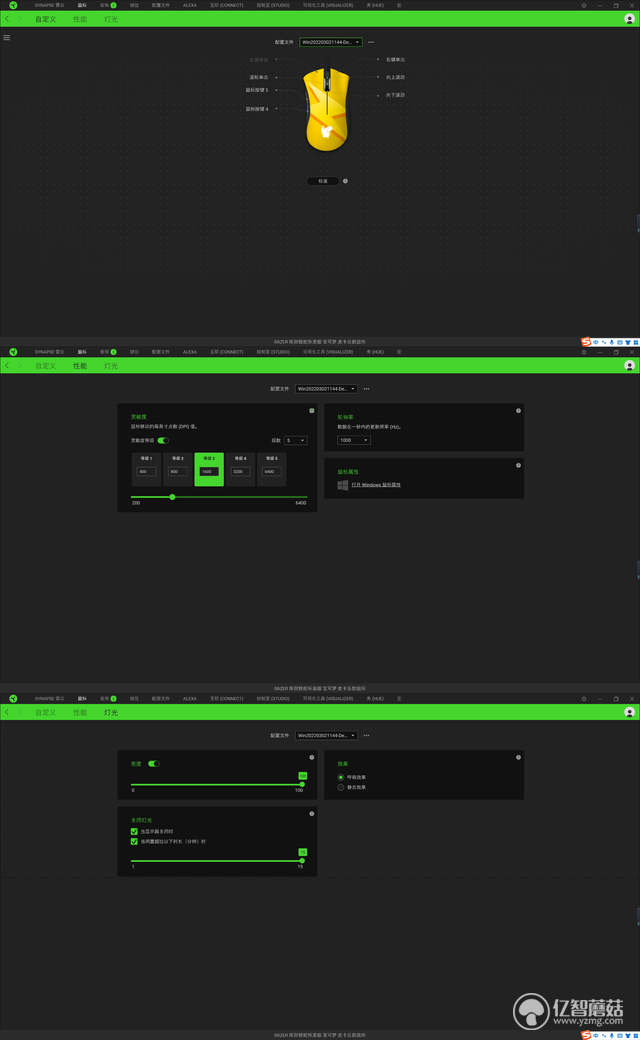Viewport: 640px width, 1040px height.
Task: Open the 键盘 menu in the 自定义 window
Action: click(x=135, y=5)
